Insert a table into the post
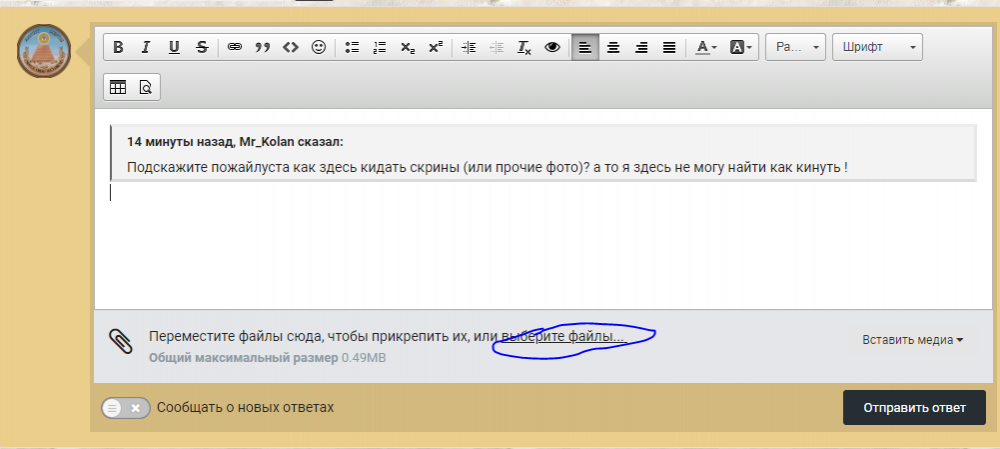 tap(118, 87)
